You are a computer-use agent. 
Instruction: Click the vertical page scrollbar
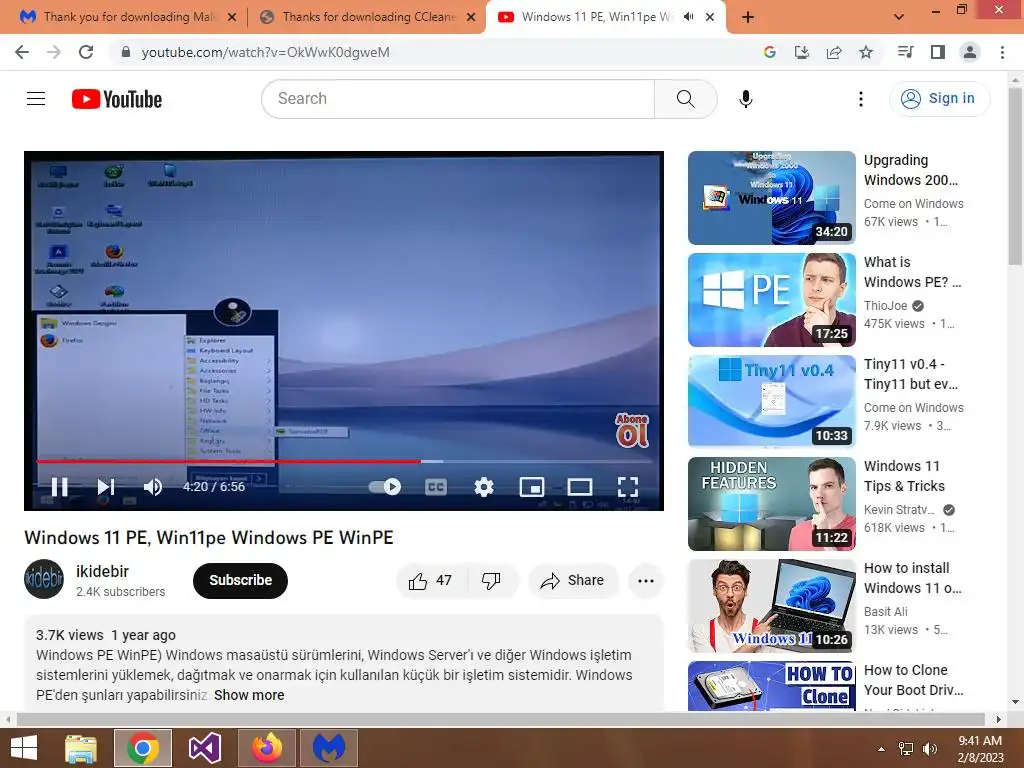tap(1015, 176)
